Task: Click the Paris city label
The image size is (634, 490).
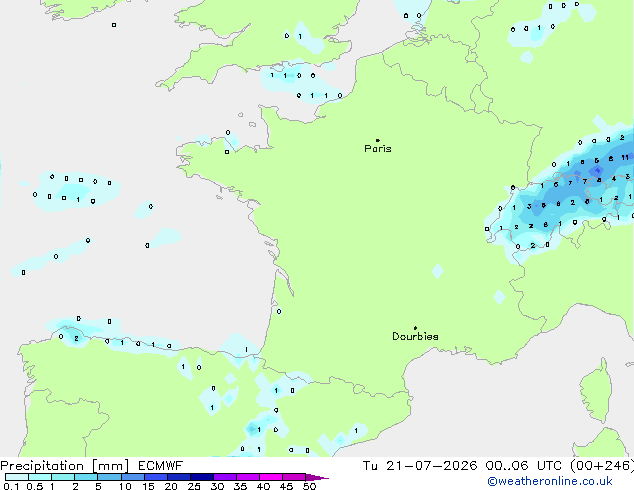Action: point(378,149)
